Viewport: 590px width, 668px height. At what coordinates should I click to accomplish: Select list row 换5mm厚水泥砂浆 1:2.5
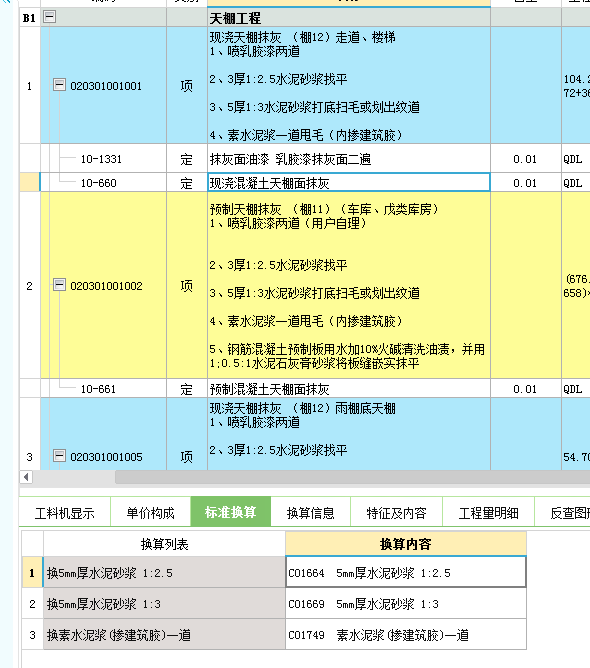tap(164, 573)
